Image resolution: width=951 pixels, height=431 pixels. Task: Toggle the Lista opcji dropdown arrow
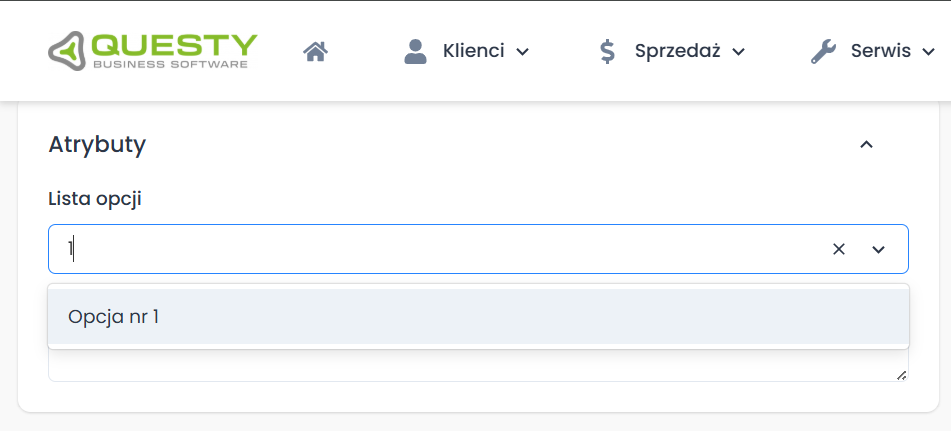click(879, 249)
